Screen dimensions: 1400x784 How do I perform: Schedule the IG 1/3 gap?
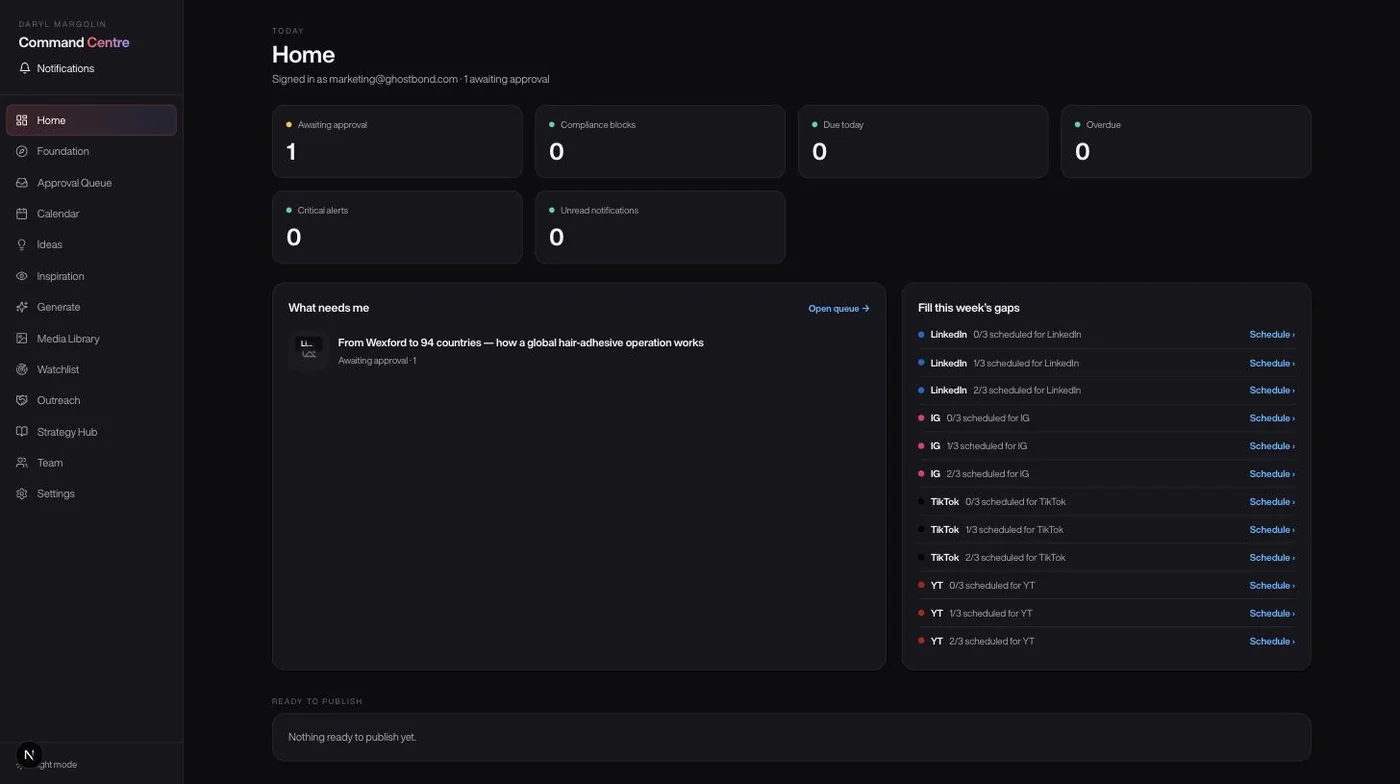1272,446
